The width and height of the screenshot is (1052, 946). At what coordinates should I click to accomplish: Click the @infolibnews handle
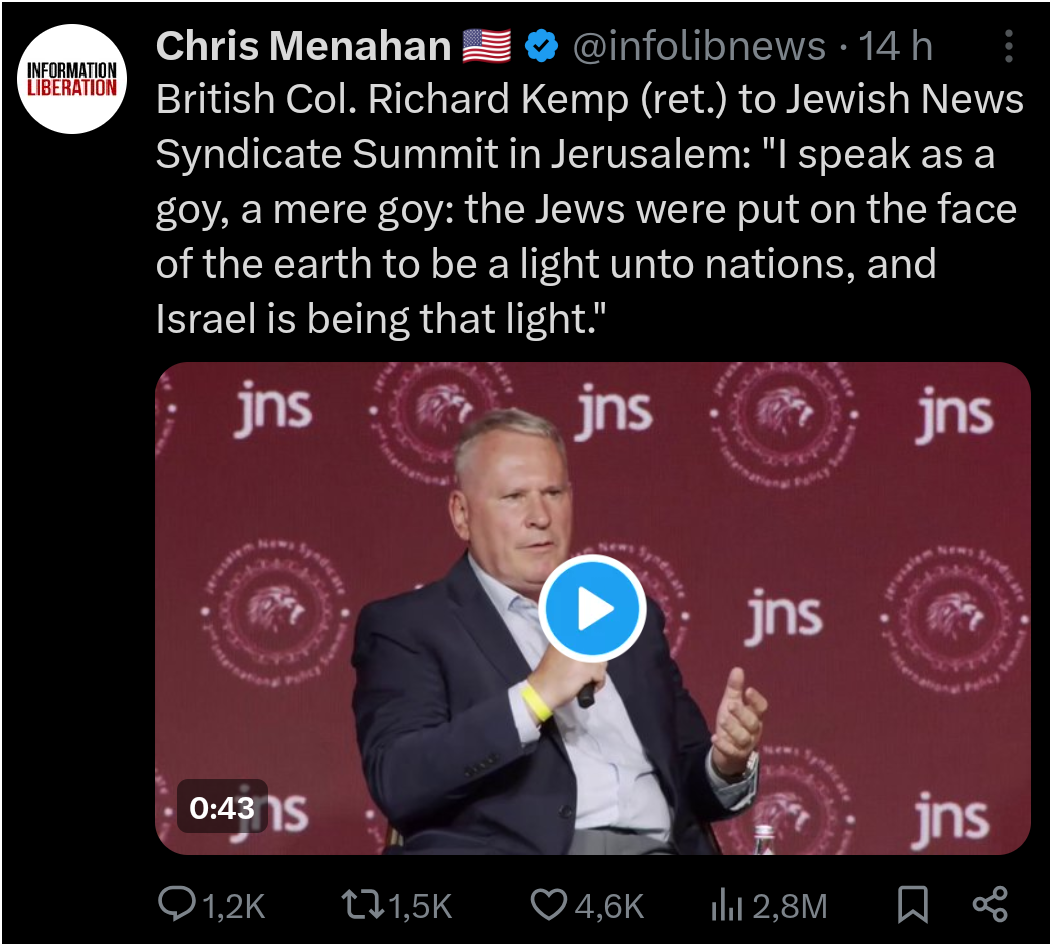click(698, 46)
